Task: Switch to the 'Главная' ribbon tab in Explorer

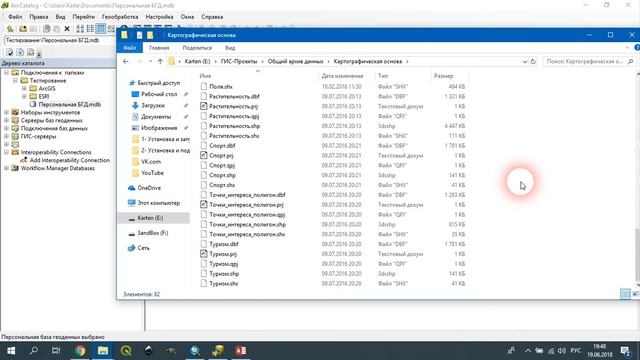Action: (159, 48)
